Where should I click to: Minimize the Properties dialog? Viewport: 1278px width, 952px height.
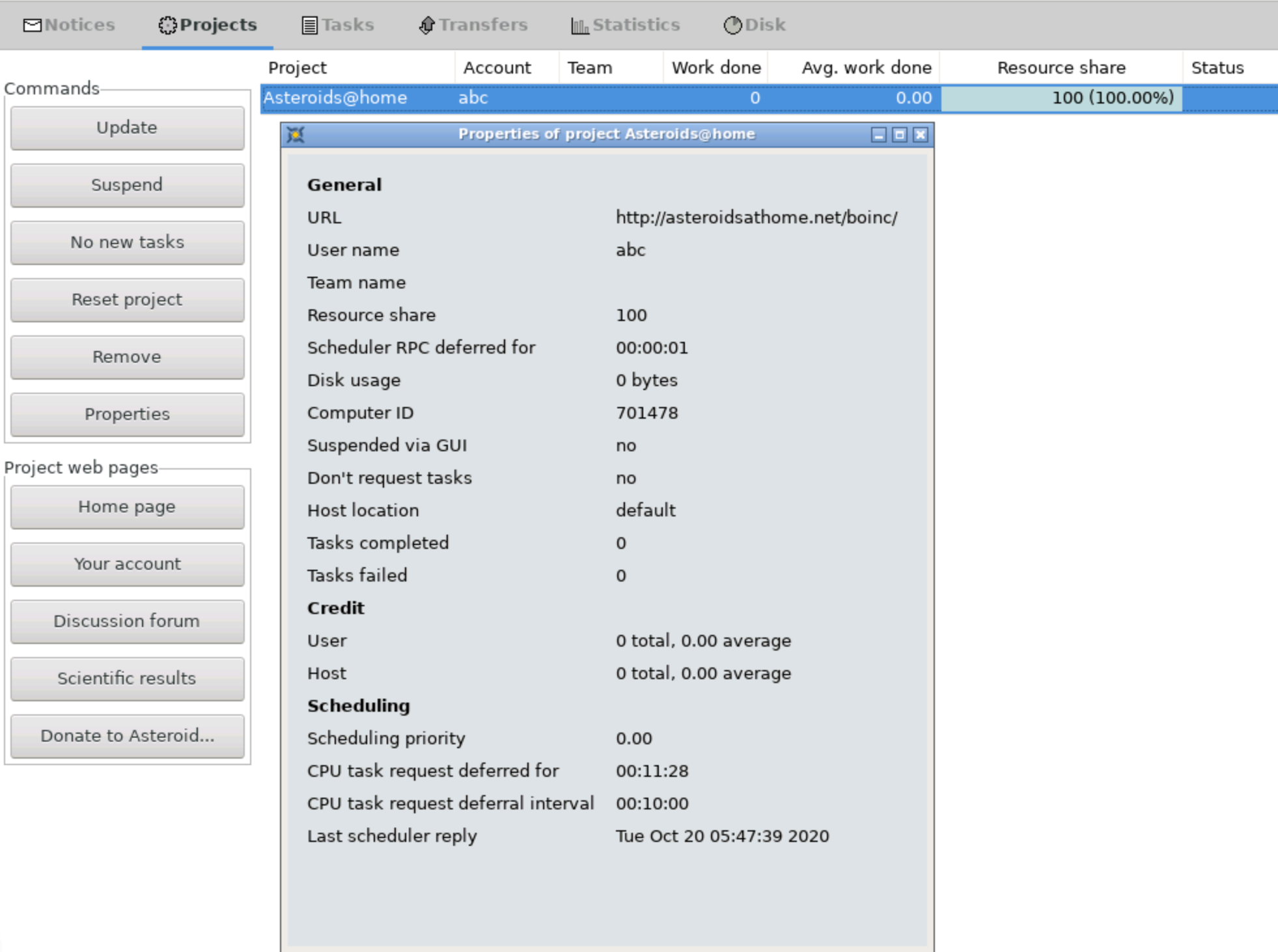[x=878, y=135]
